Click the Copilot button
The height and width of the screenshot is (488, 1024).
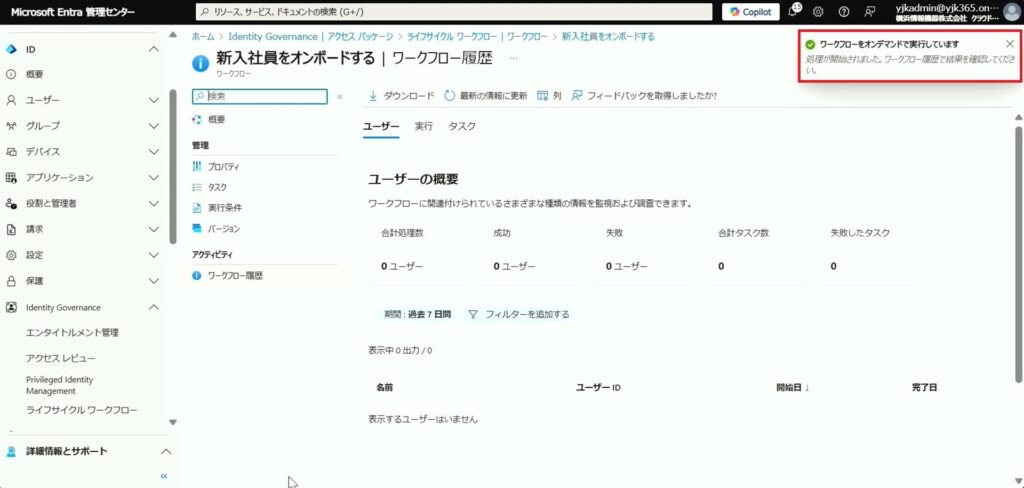coord(750,12)
